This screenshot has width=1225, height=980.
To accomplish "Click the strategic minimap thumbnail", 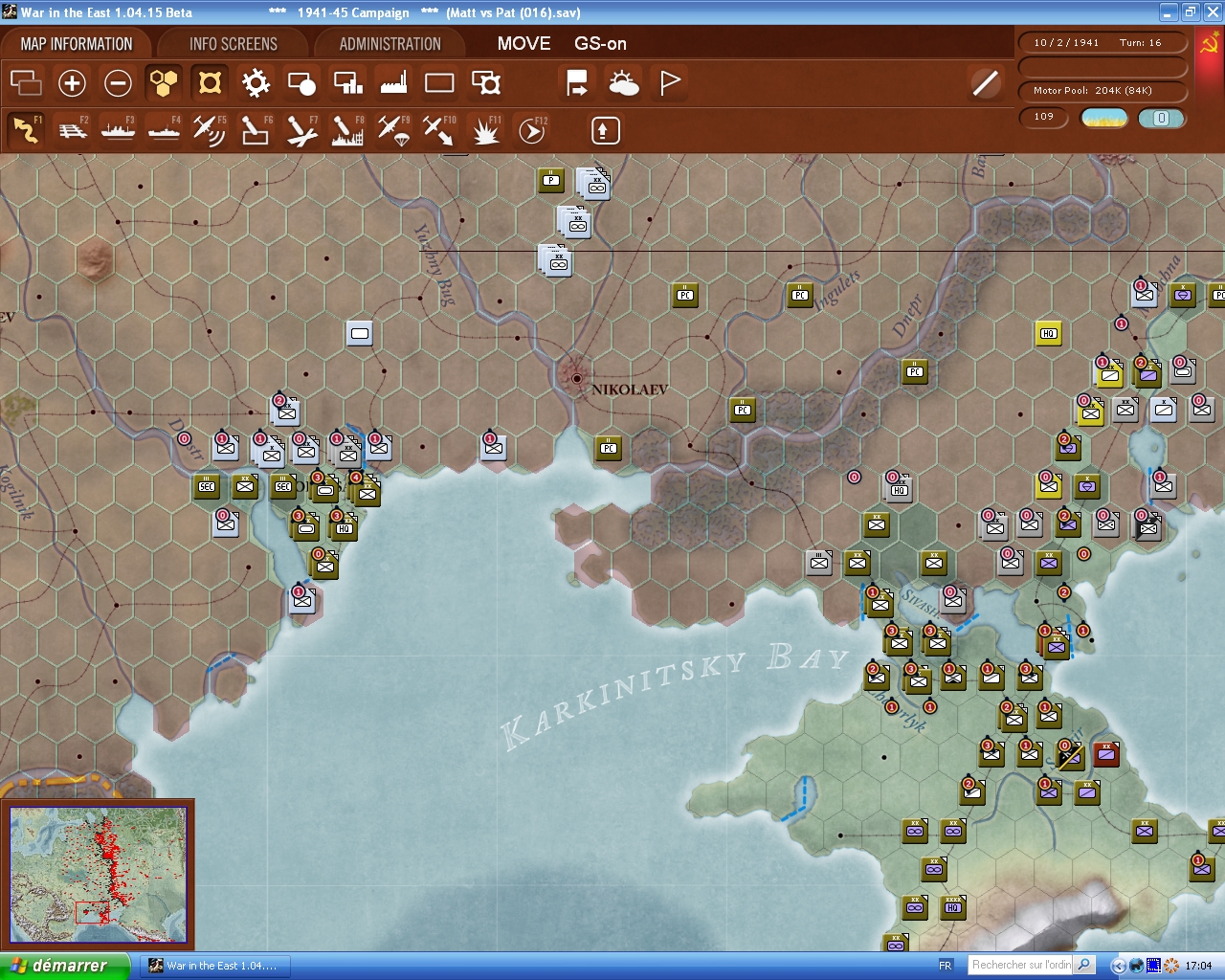I will (98, 875).
